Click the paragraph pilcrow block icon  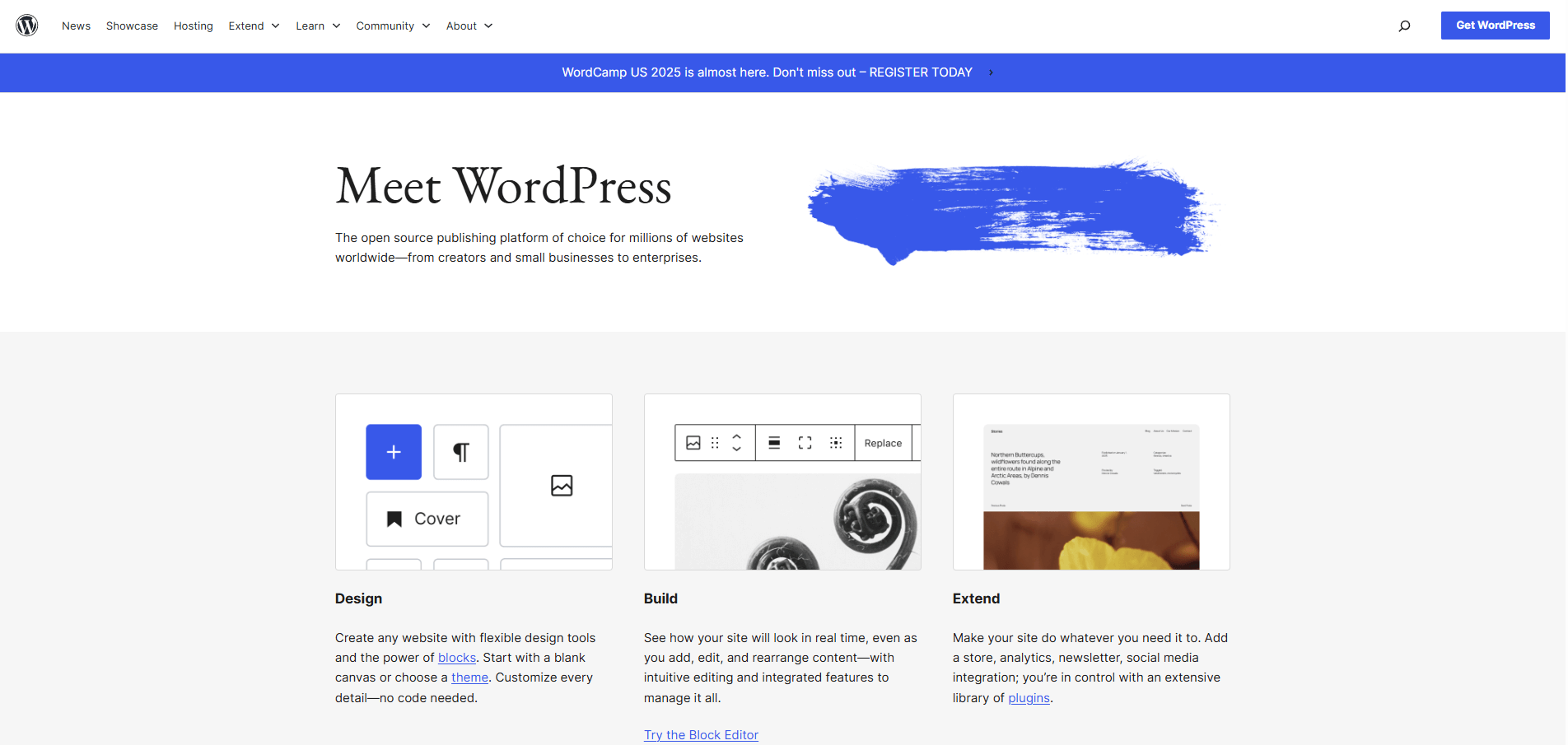coord(461,452)
